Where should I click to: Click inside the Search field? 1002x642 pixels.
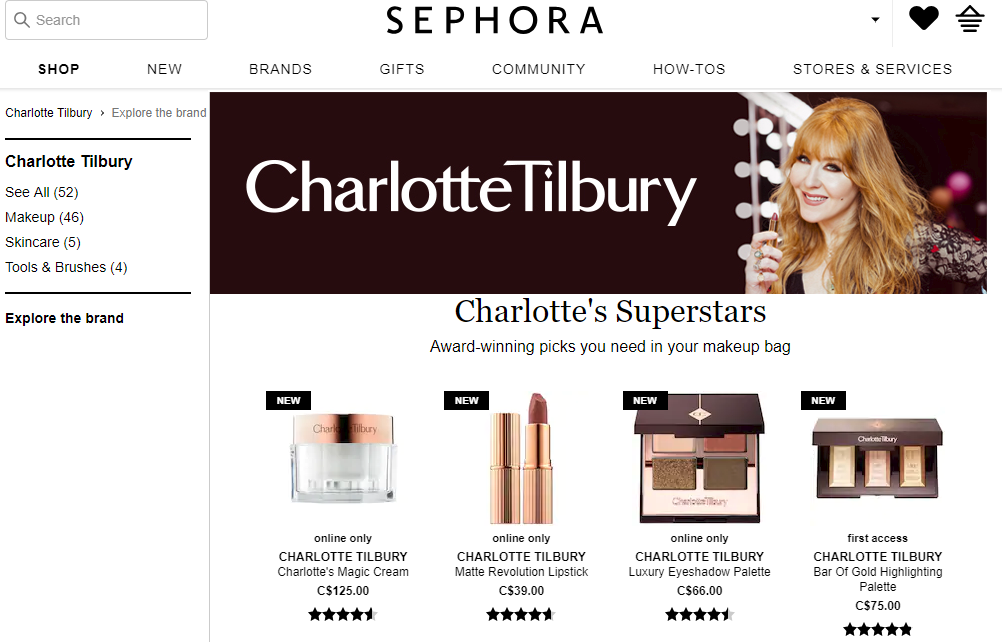107,20
